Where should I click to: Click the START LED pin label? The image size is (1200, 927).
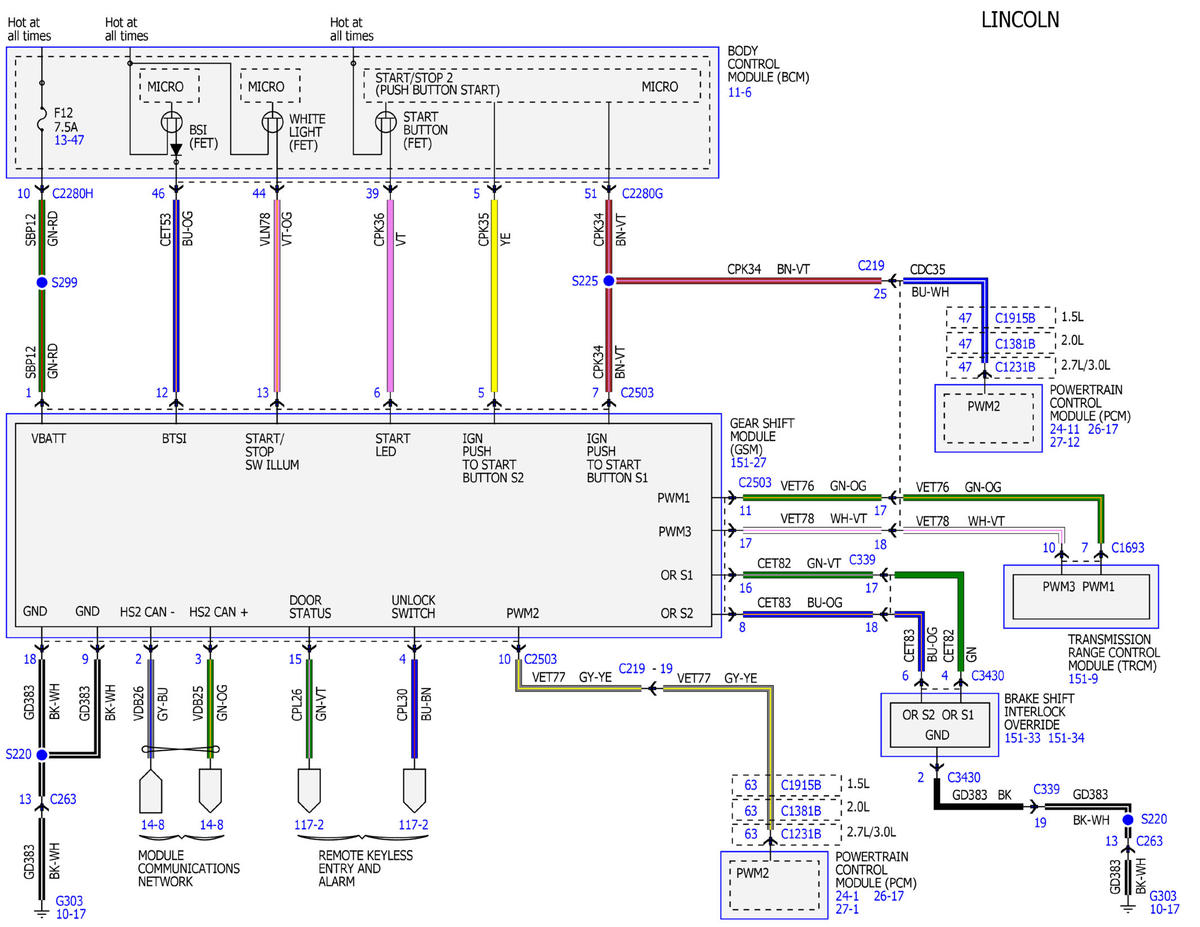tap(393, 445)
